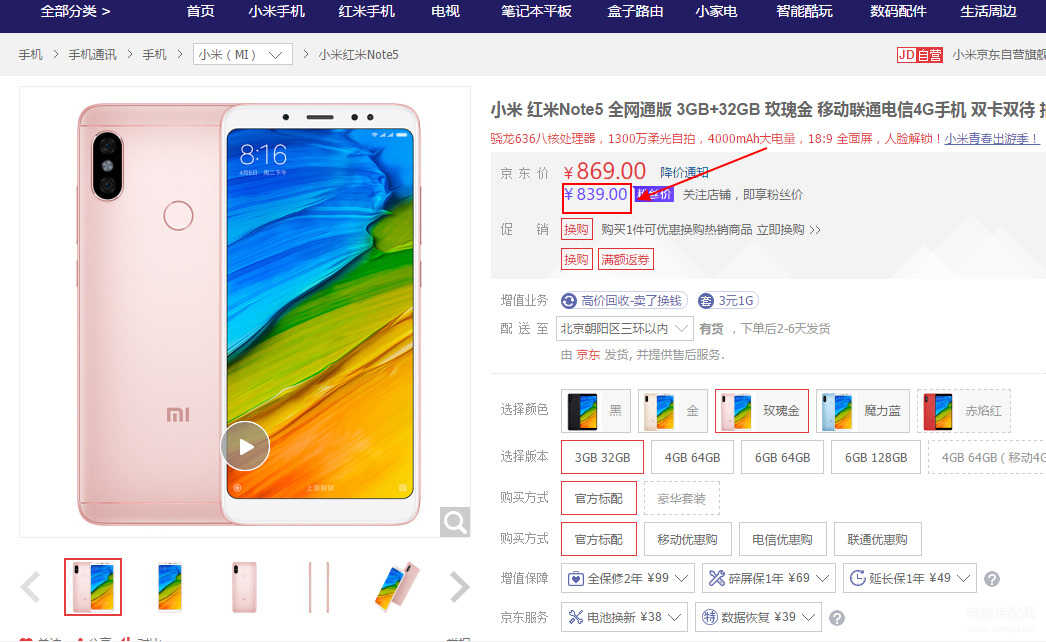Expand the 全保修2年 ¥99 dropdown

pyautogui.click(x=628, y=579)
